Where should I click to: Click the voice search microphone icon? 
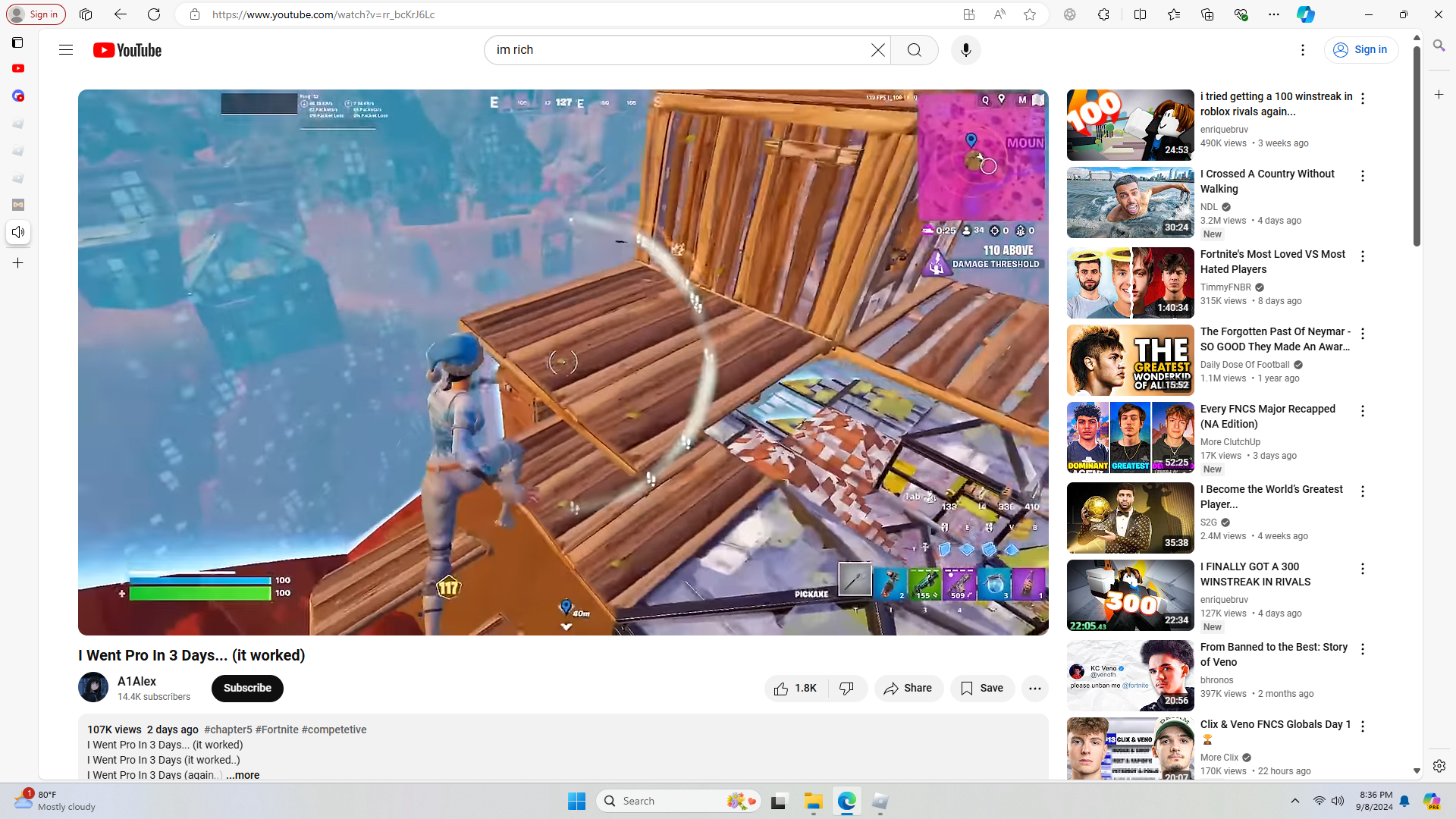[x=965, y=50]
